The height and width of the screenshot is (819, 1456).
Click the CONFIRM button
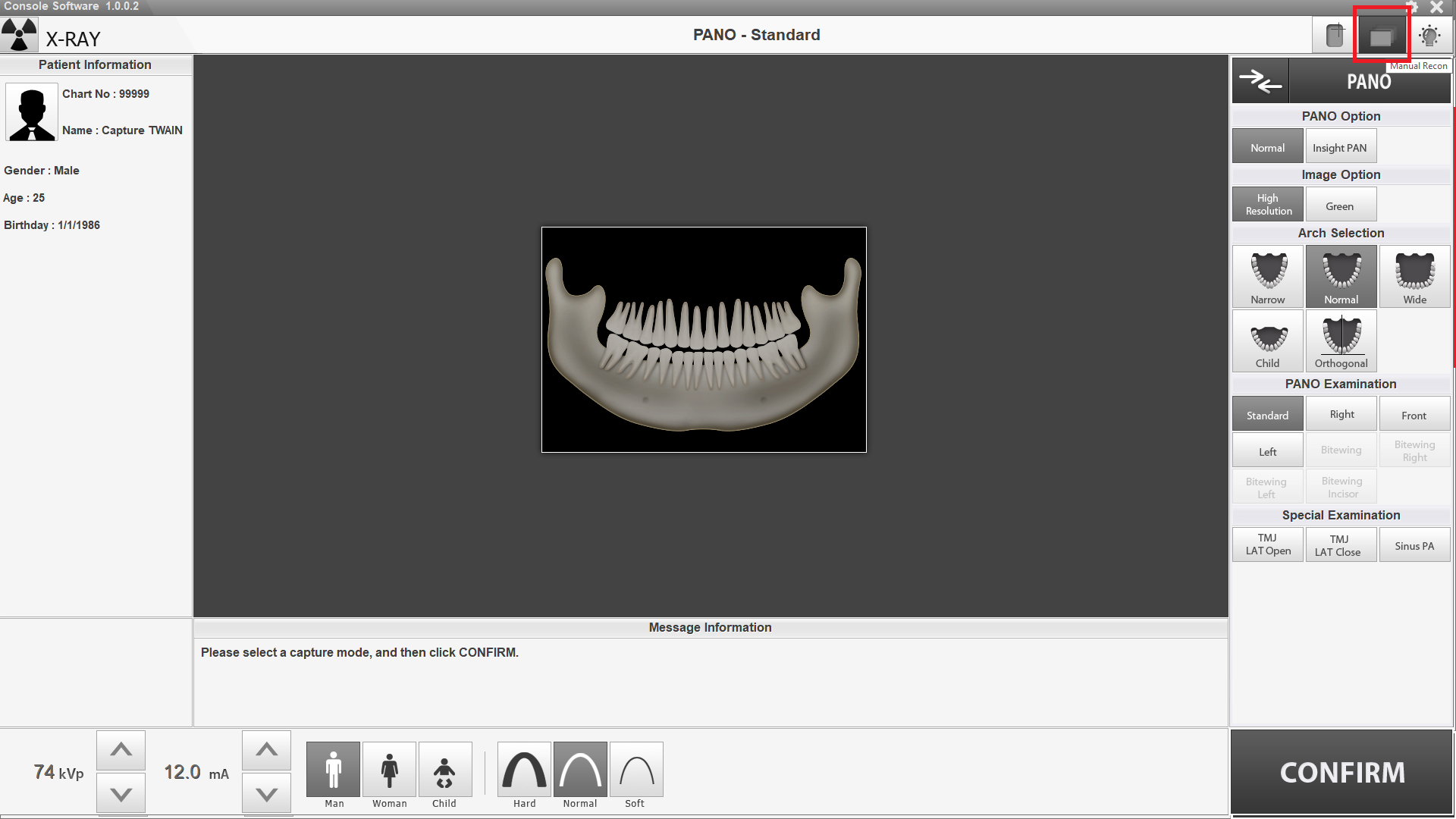point(1341,772)
